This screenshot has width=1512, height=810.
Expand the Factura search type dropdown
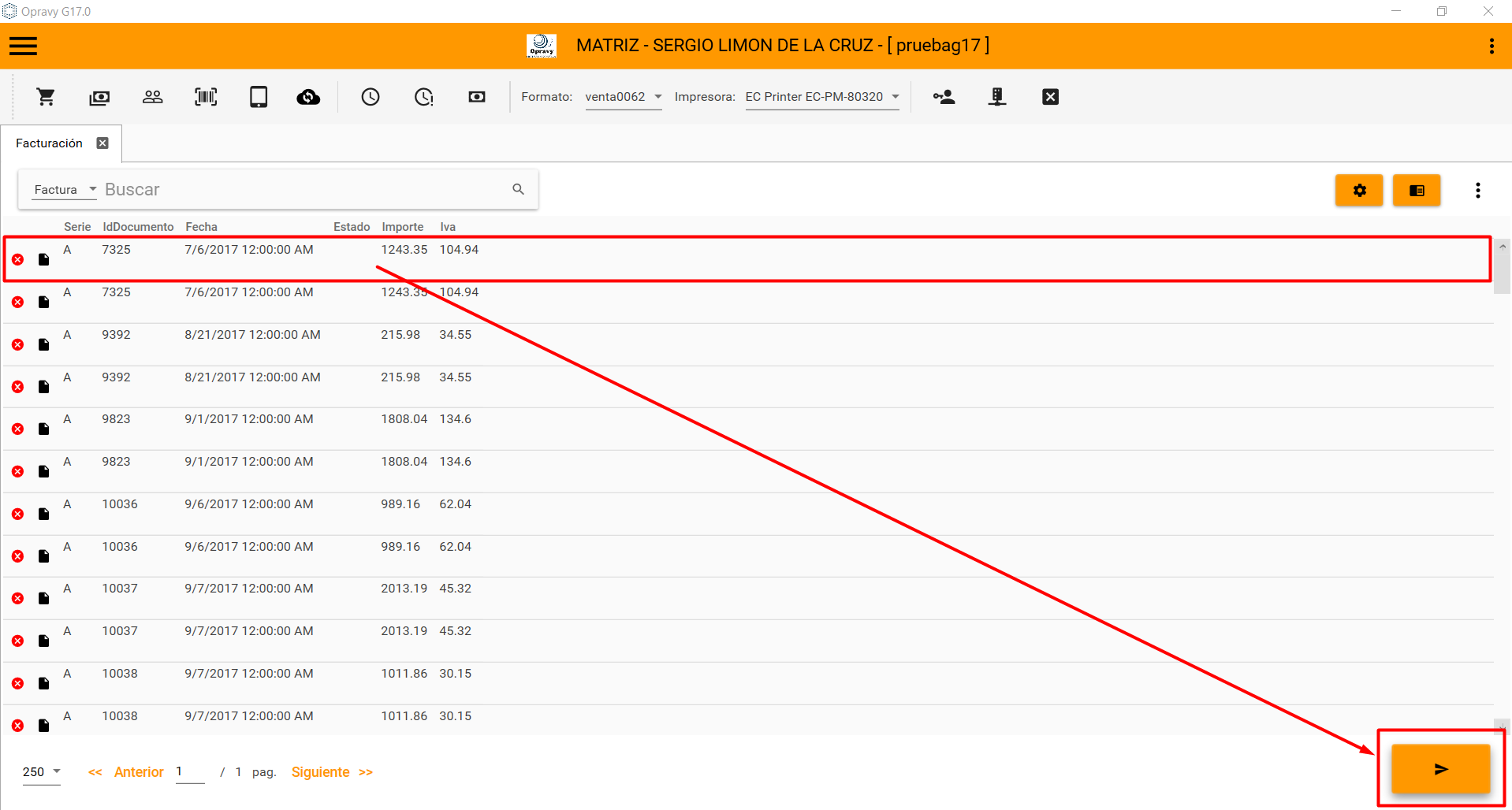pos(65,190)
